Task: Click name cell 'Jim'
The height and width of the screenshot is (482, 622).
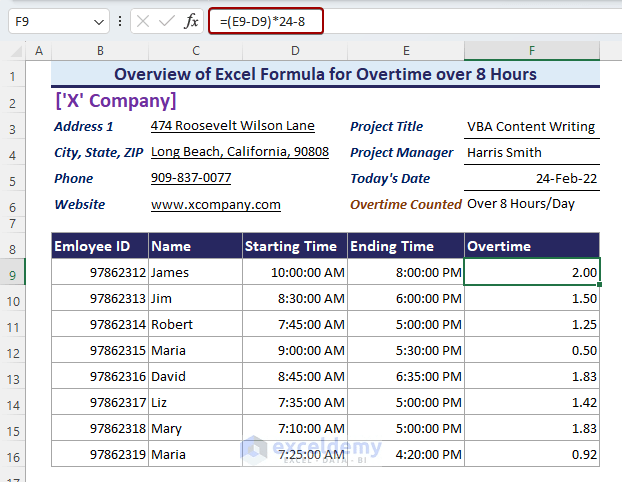Action: pyautogui.click(x=196, y=298)
